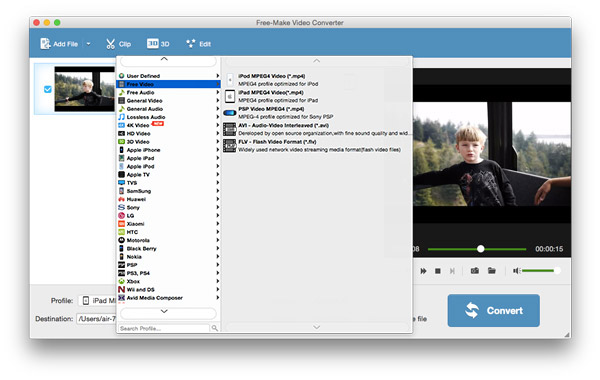
Task: Open Free Audio category
Action: pyautogui.click(x=168, y=92)
